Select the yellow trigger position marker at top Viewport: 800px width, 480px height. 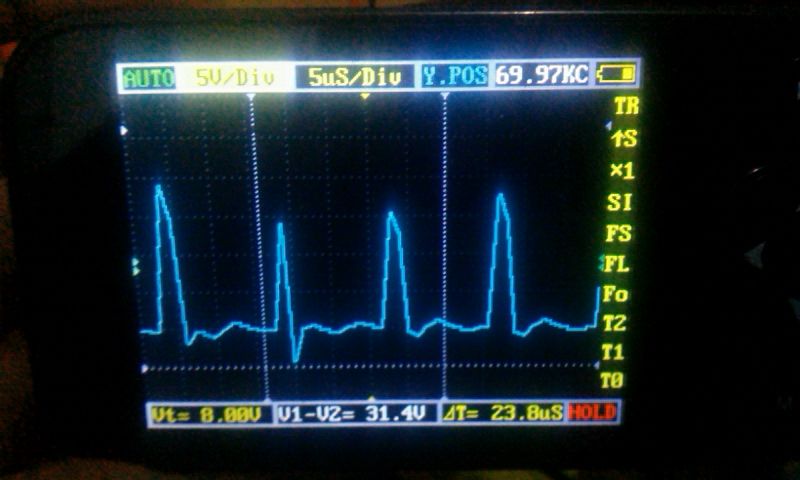[x=364, y=96]
